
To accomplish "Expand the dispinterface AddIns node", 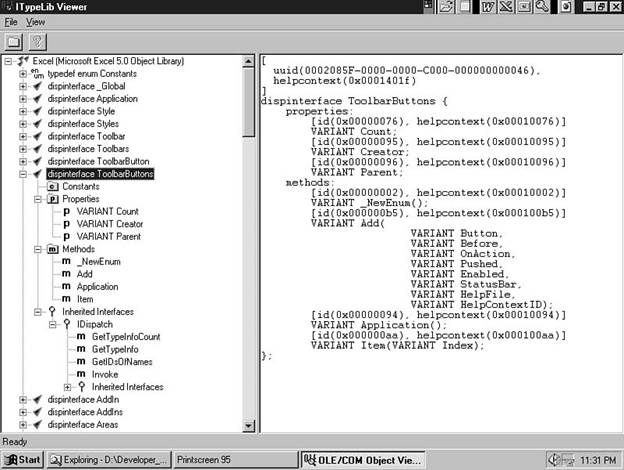I will coord(23,412).
